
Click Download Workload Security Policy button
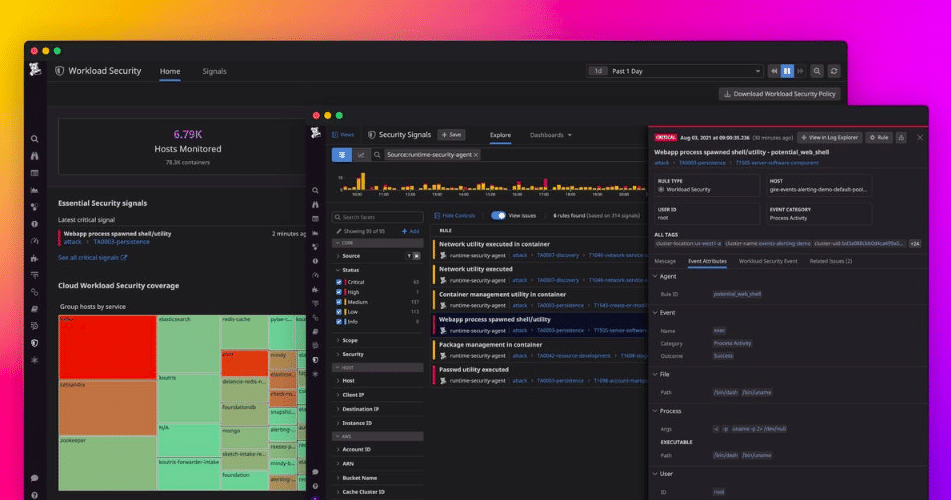click(779, 94)
